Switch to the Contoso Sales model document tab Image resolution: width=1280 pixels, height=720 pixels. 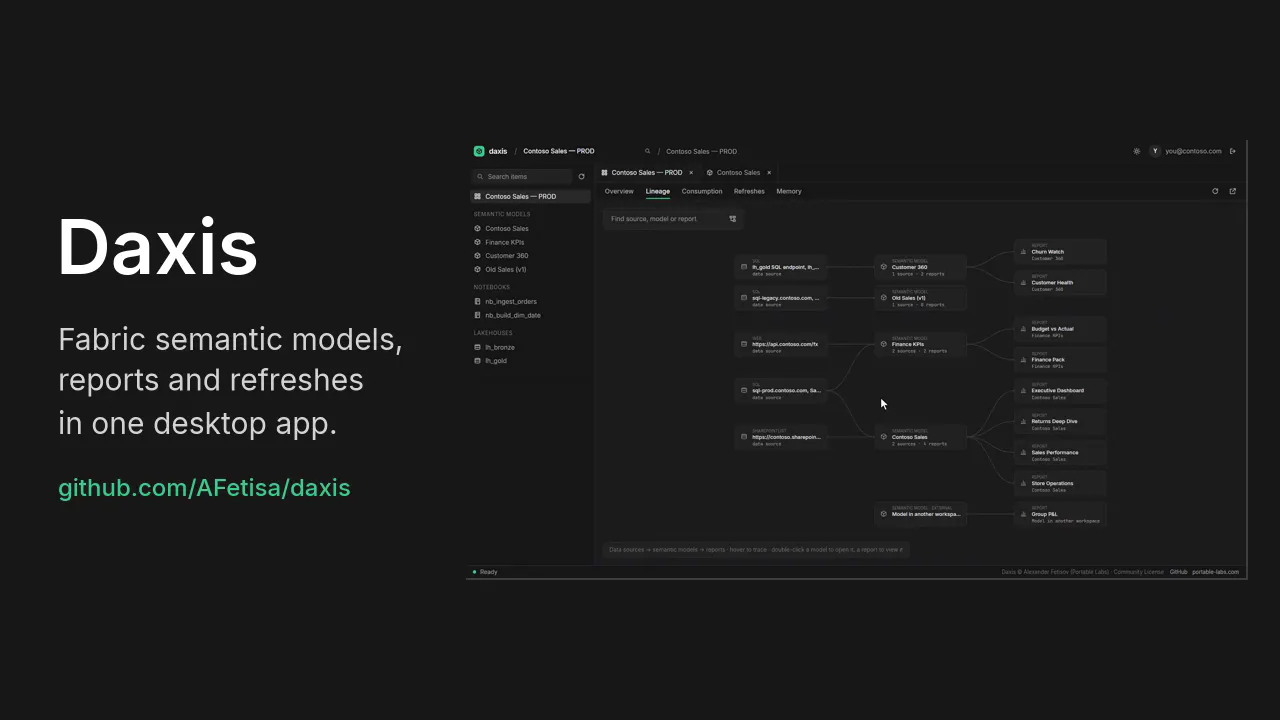(738, 173)
